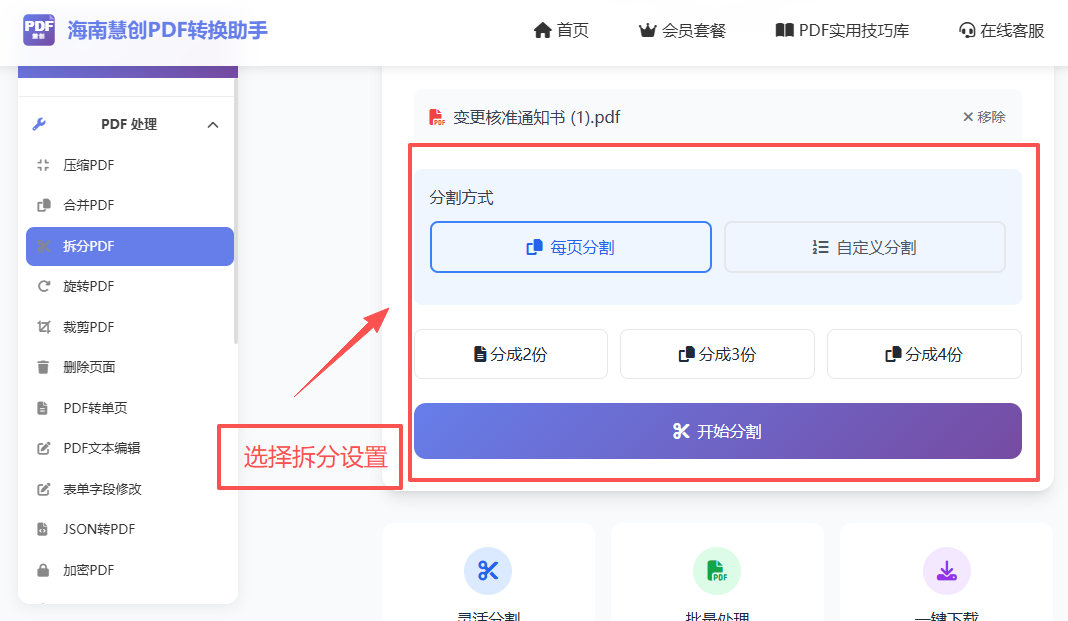Select PDF文本编辑 in sidebar

tap(129, 448)
